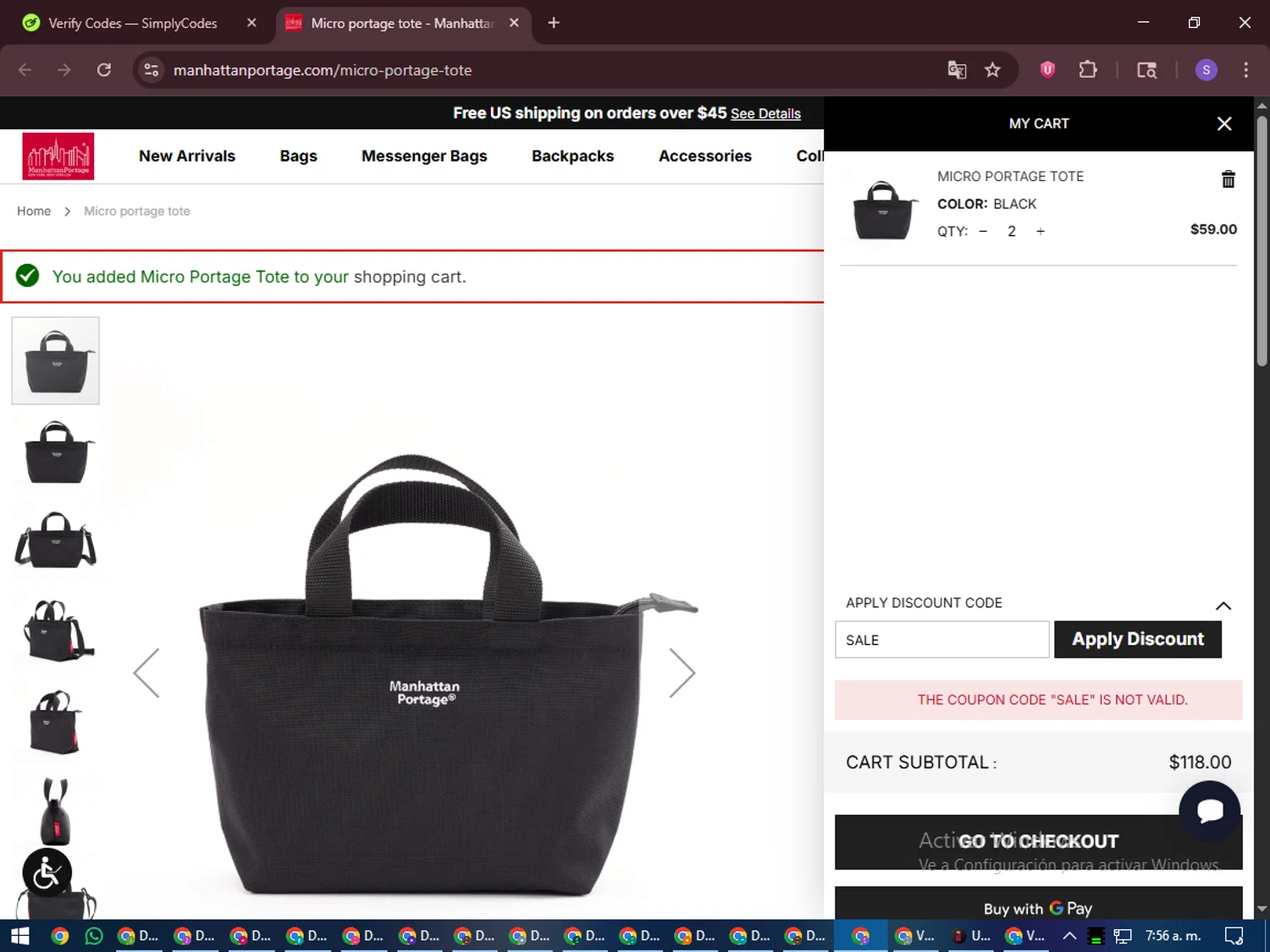The image size is (1270, 952).
Task: Open the side panel search icon
Action: (x=1146, y=70)
